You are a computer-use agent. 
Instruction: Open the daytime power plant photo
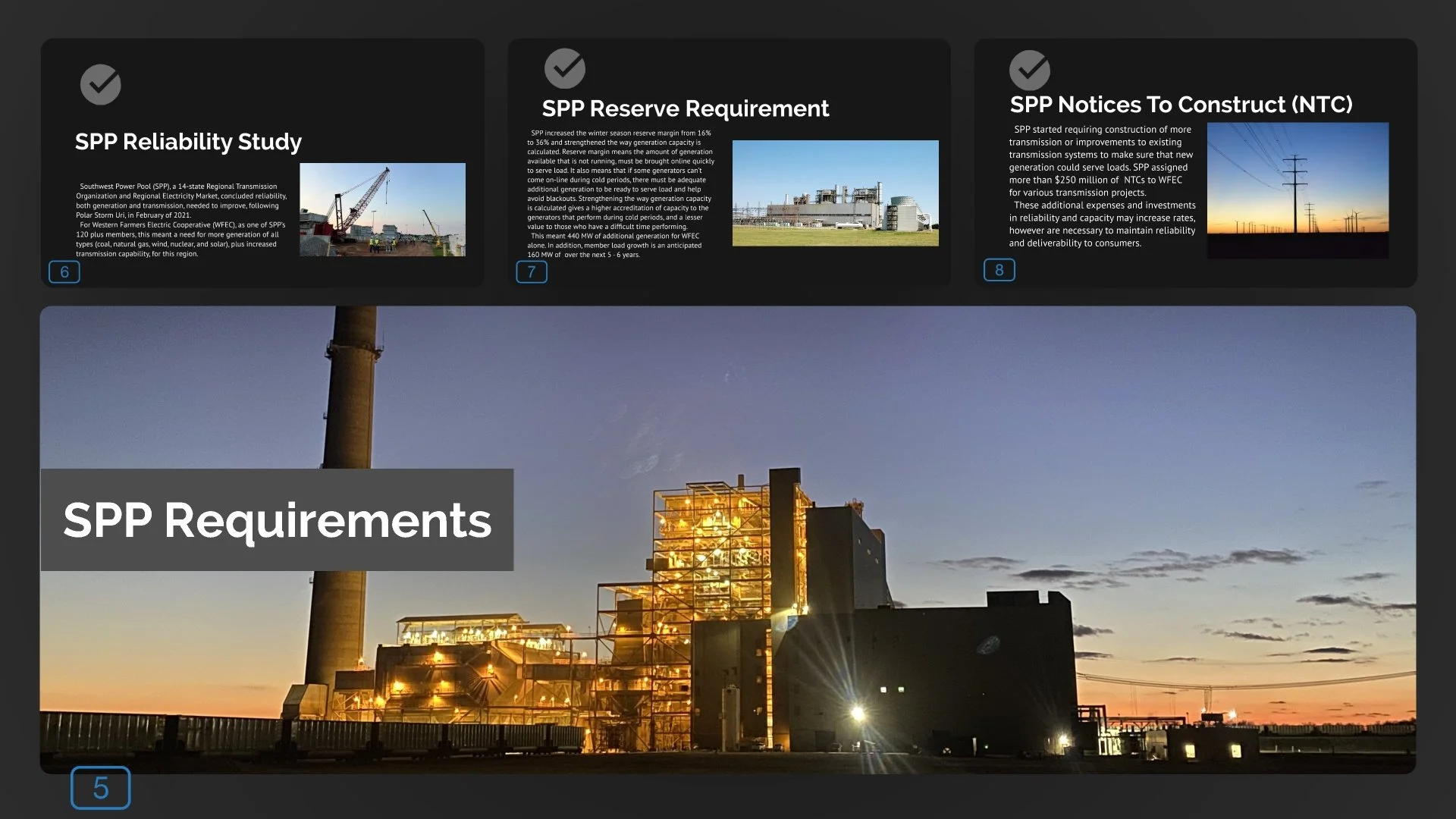pos(835,193)
